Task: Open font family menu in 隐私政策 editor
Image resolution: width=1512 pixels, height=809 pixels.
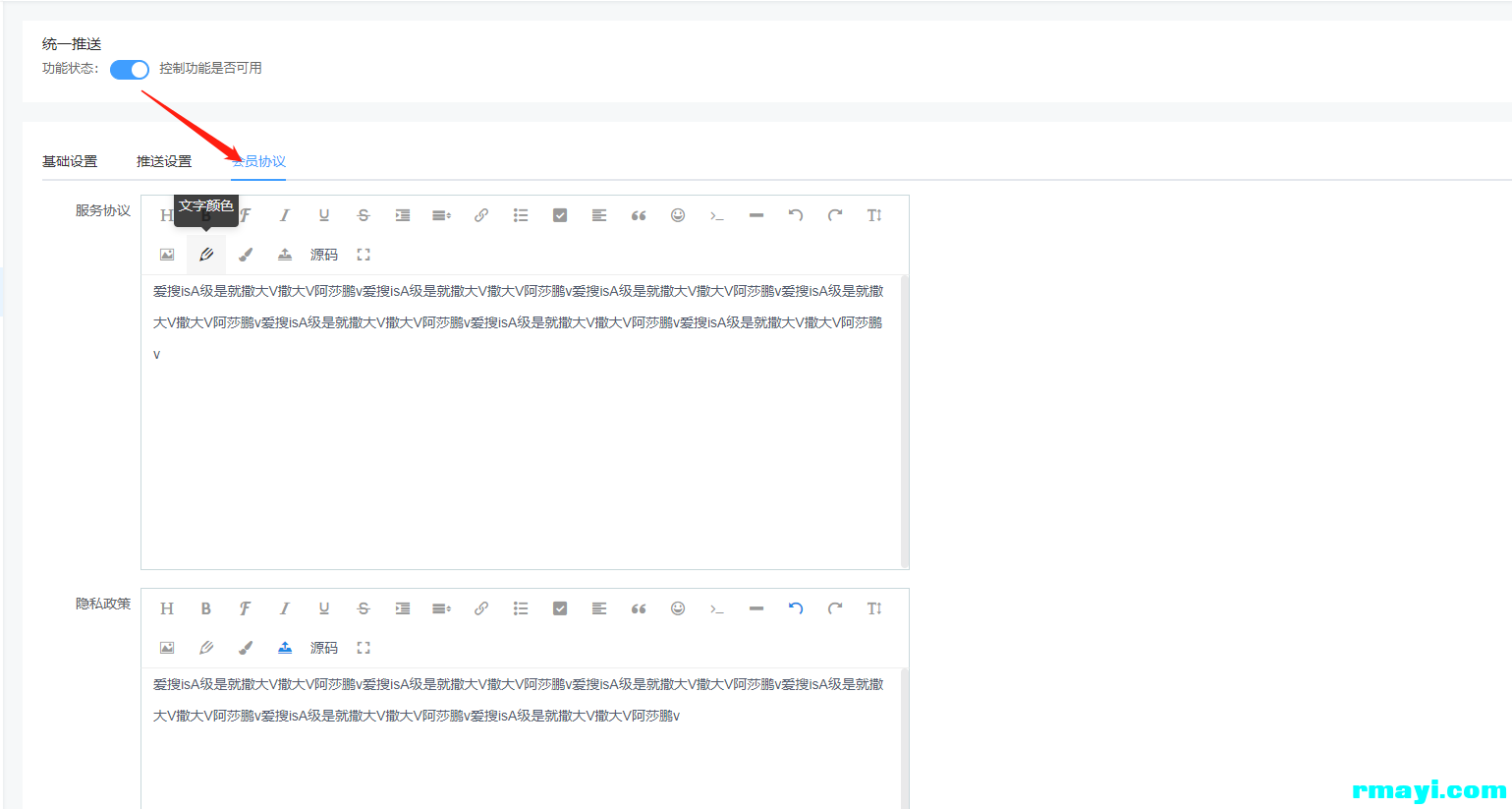Action: pos(246,608)
